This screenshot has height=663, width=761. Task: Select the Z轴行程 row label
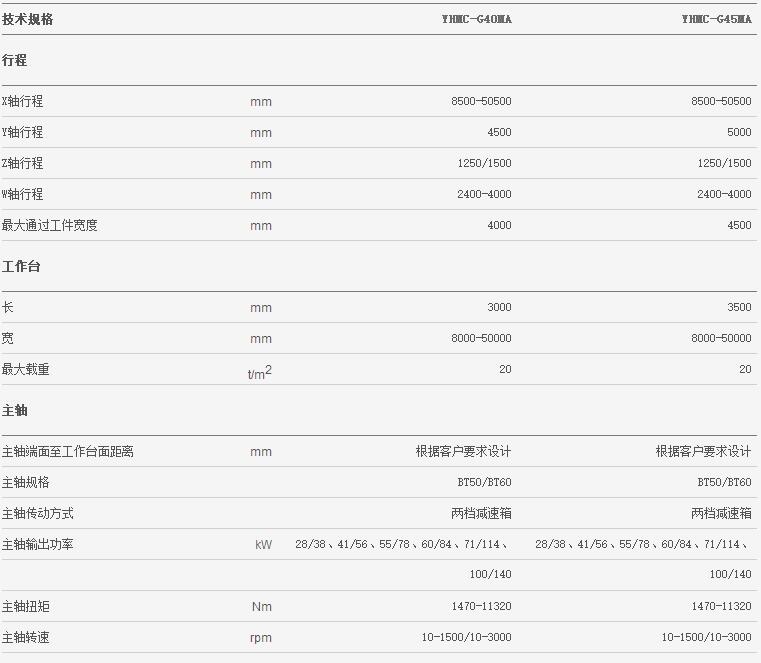coord(23,164)
